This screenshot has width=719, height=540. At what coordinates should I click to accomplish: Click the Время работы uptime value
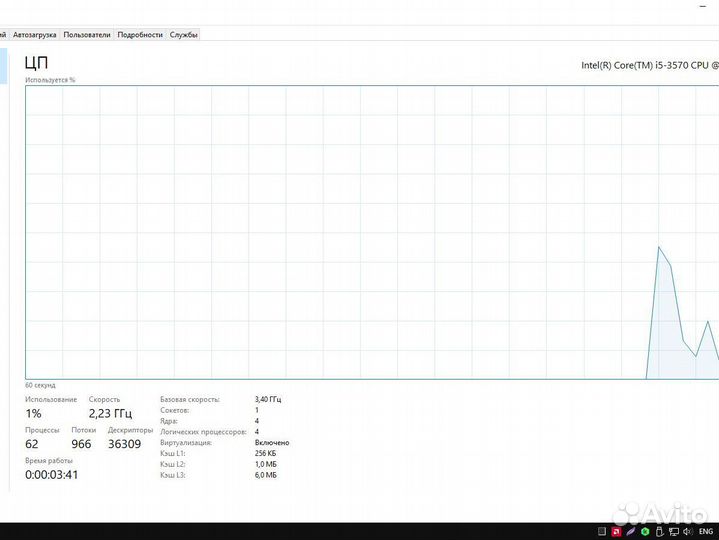point(52,474)
